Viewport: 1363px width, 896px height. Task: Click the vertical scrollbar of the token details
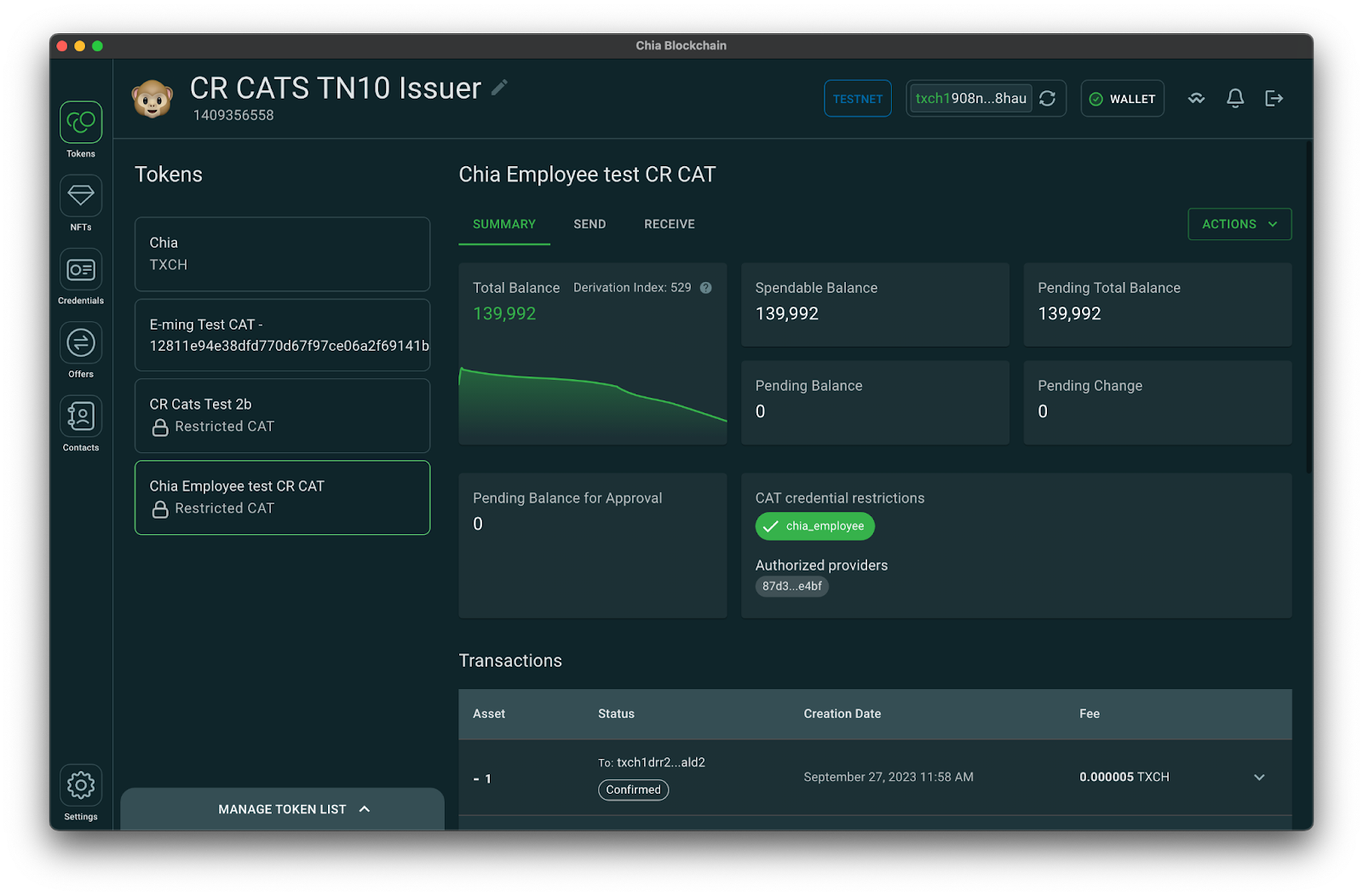(1309, 307)
